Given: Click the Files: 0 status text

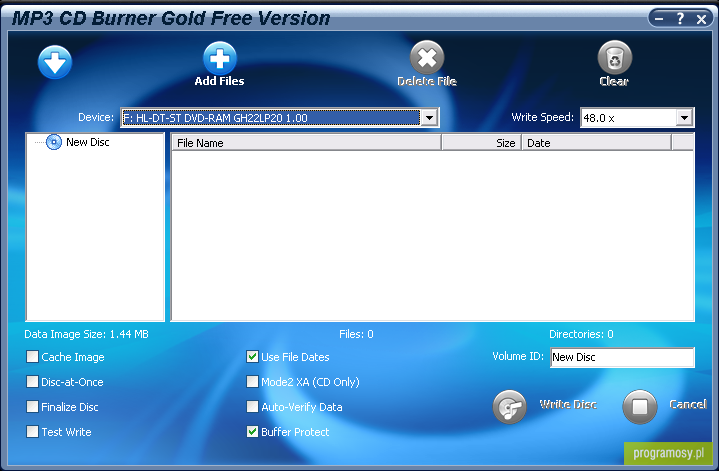Looking at the screenshot, I should pyautogui.click(x=356, y=334).
